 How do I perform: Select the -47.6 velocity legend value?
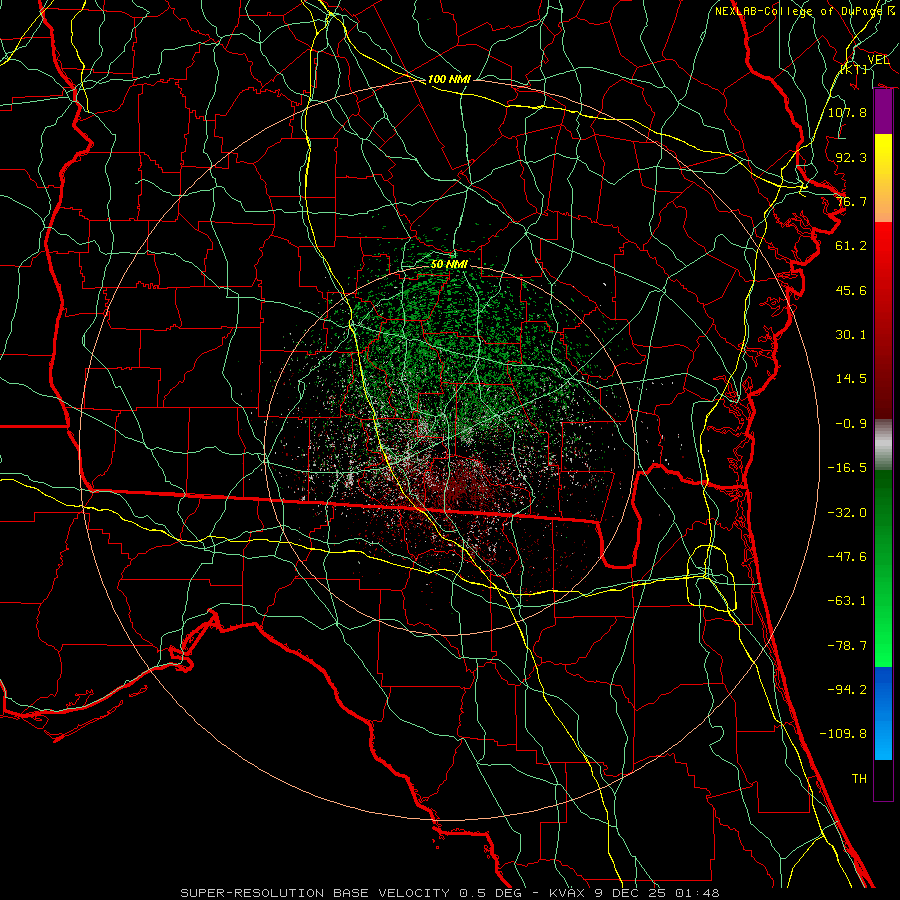click(847, 557)
